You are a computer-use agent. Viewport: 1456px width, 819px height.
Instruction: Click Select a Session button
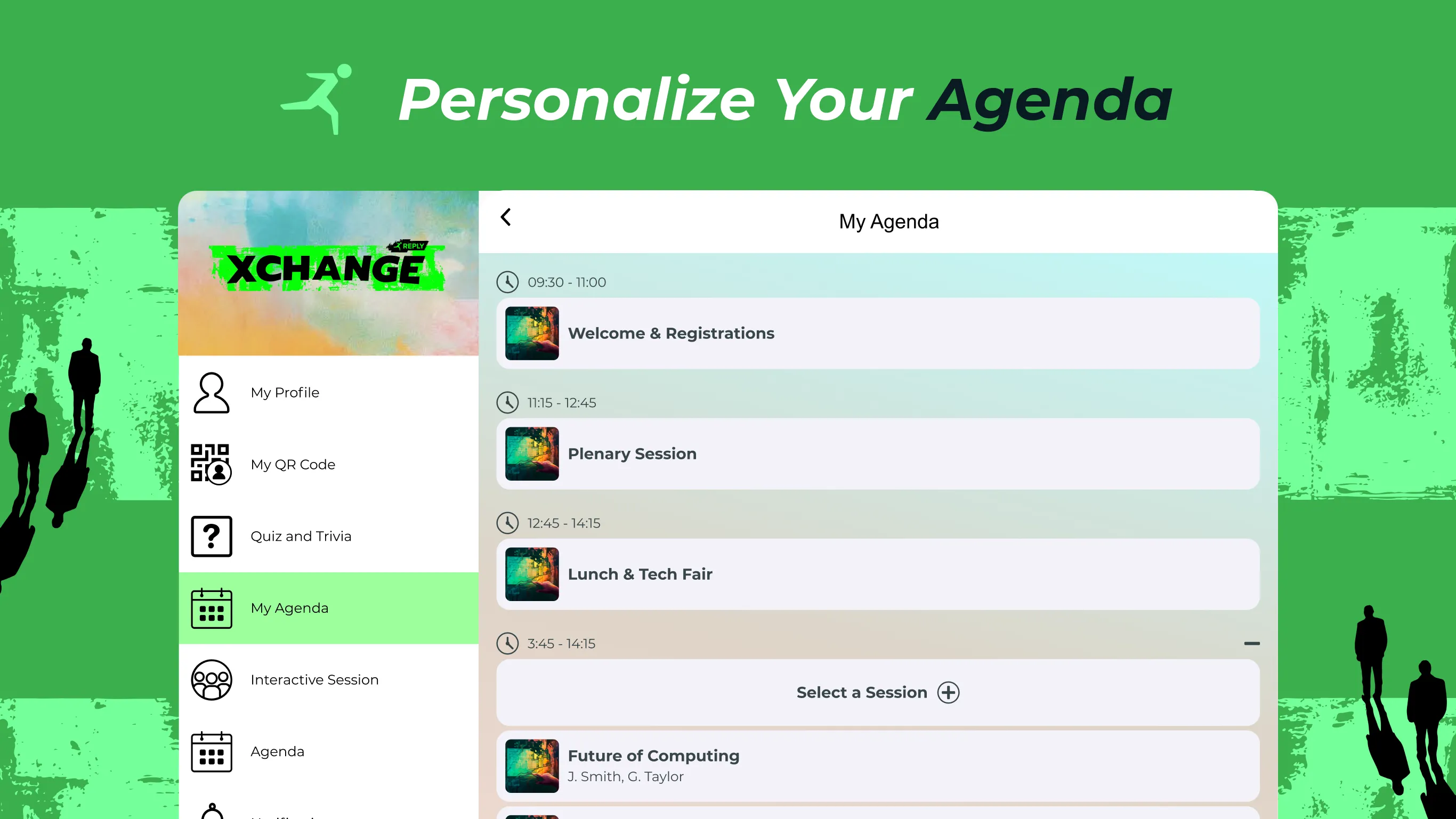pos(877,692)
